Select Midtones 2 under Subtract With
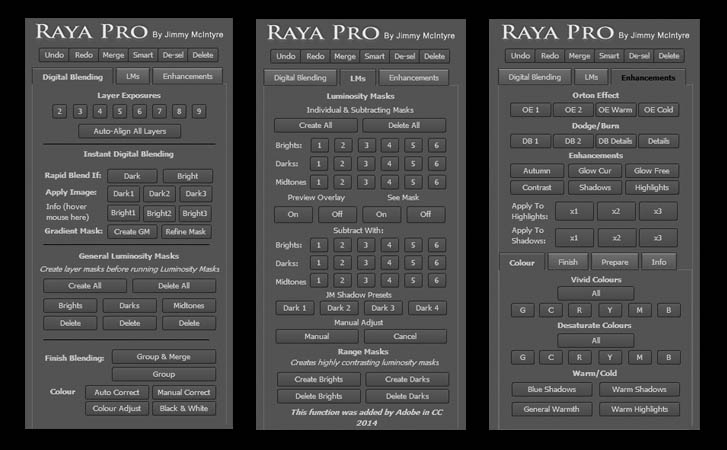This screenshot has height=450, width=727. (x=342, y=280)
